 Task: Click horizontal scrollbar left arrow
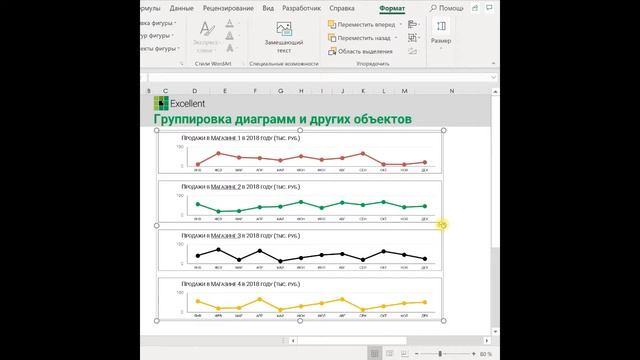point(293,340)
